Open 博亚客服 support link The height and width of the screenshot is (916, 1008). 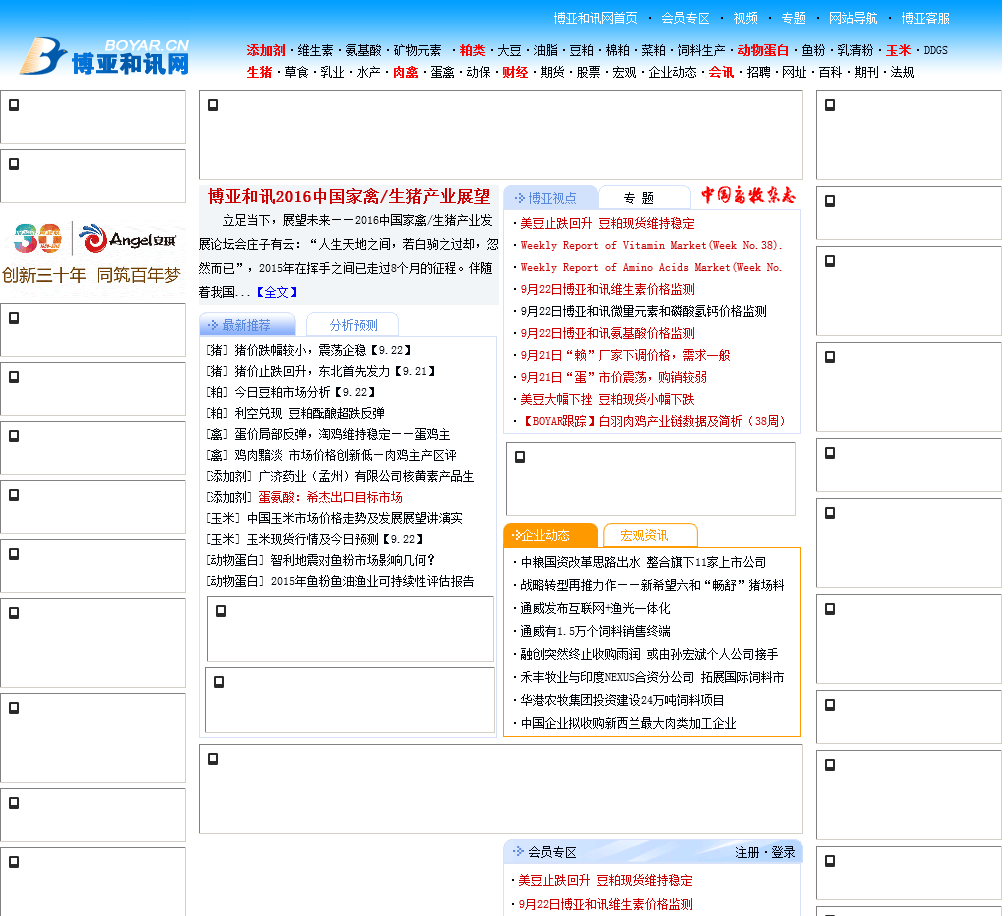coord(925,18)
